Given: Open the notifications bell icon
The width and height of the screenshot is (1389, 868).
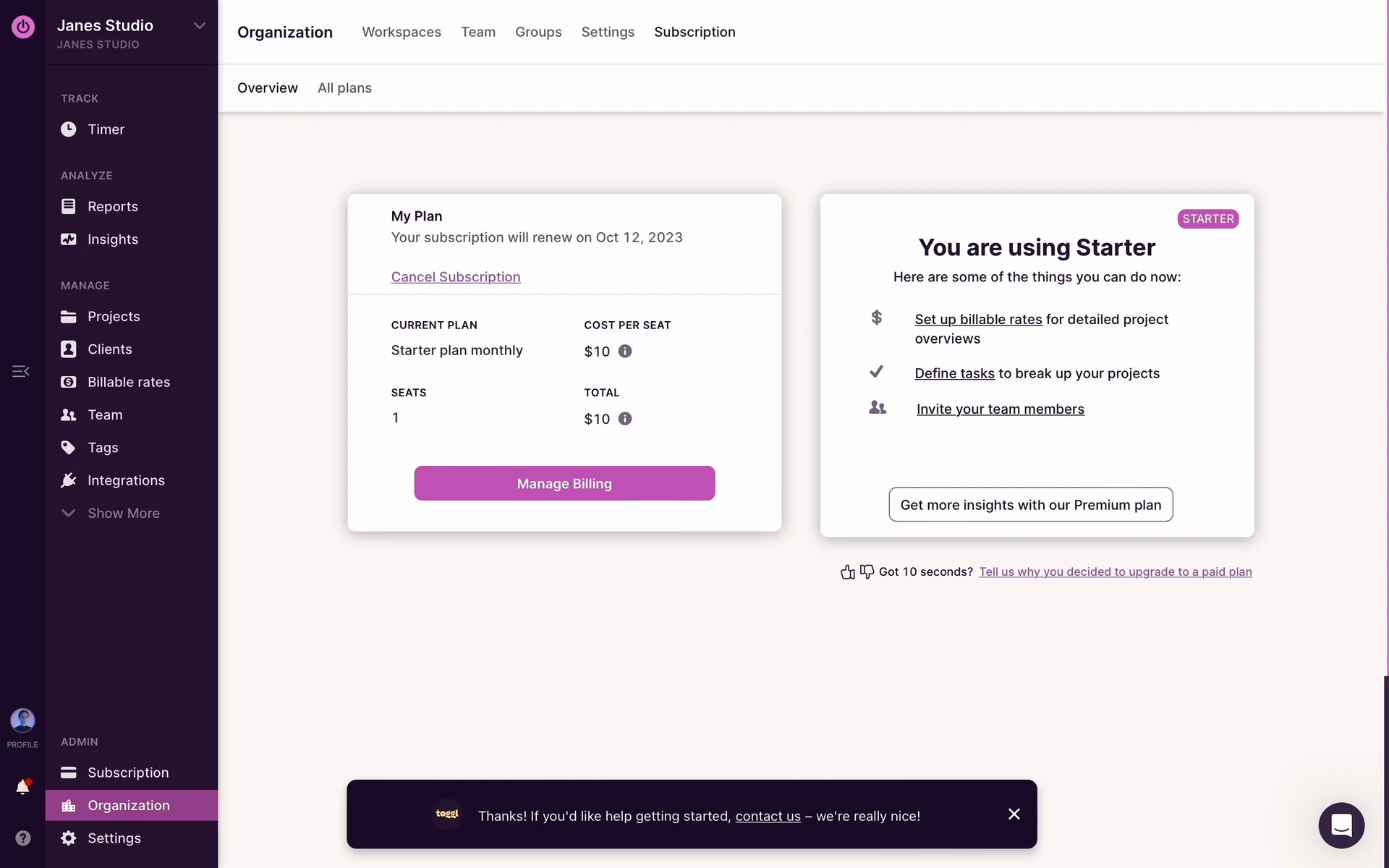Looking at the screenshot, I should click(22, 787).
